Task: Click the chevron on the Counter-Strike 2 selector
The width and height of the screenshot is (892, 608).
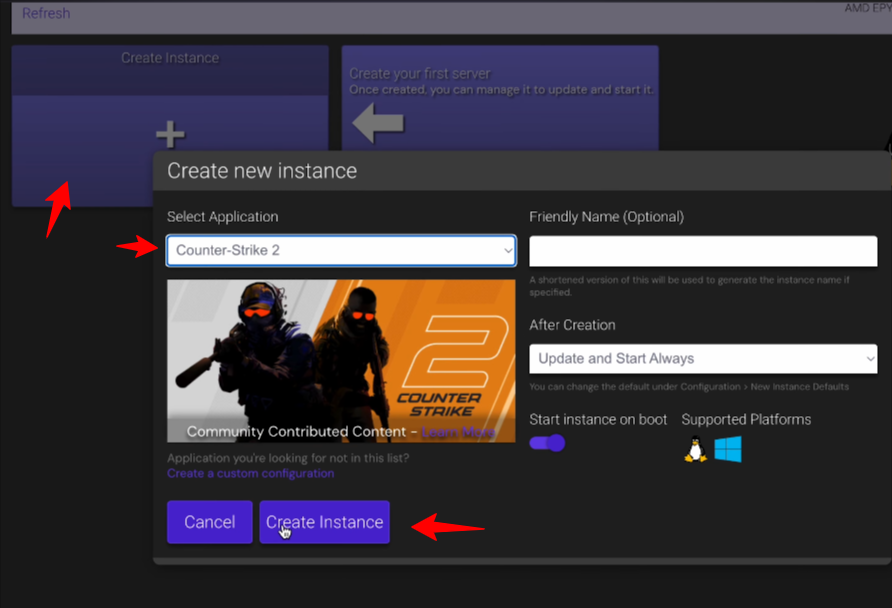Action: point(509,250)
